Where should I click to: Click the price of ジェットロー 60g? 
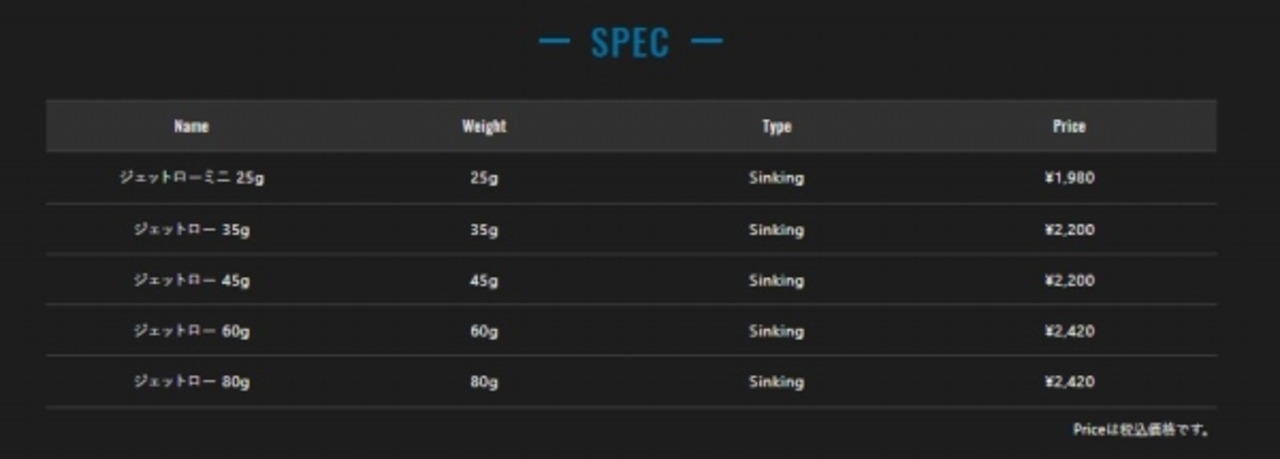[1069, 331]
